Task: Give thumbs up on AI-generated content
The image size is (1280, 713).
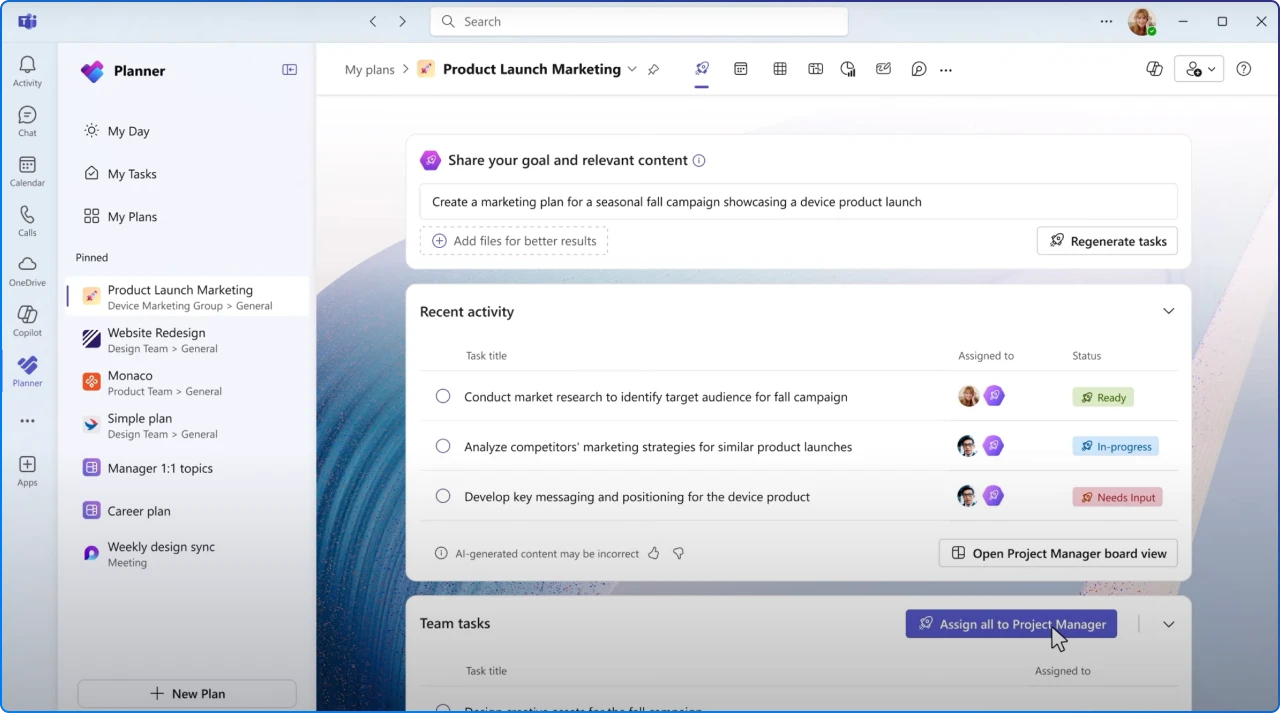Action: pos(654,553)
